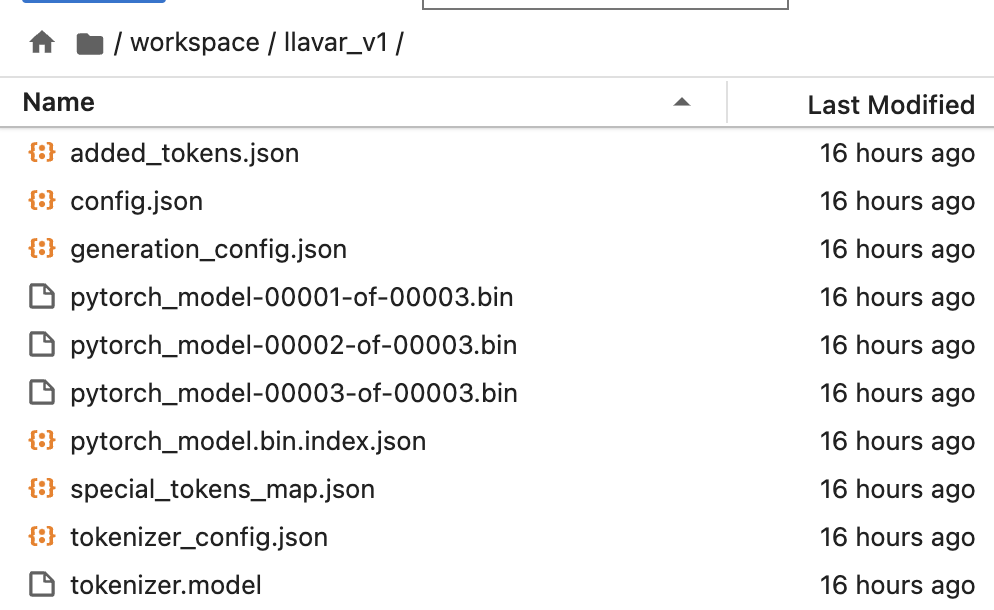The width and height of the screenshot is (994, 610).
Task: Sort files by Last Modified column
Action: pos(890,104)
